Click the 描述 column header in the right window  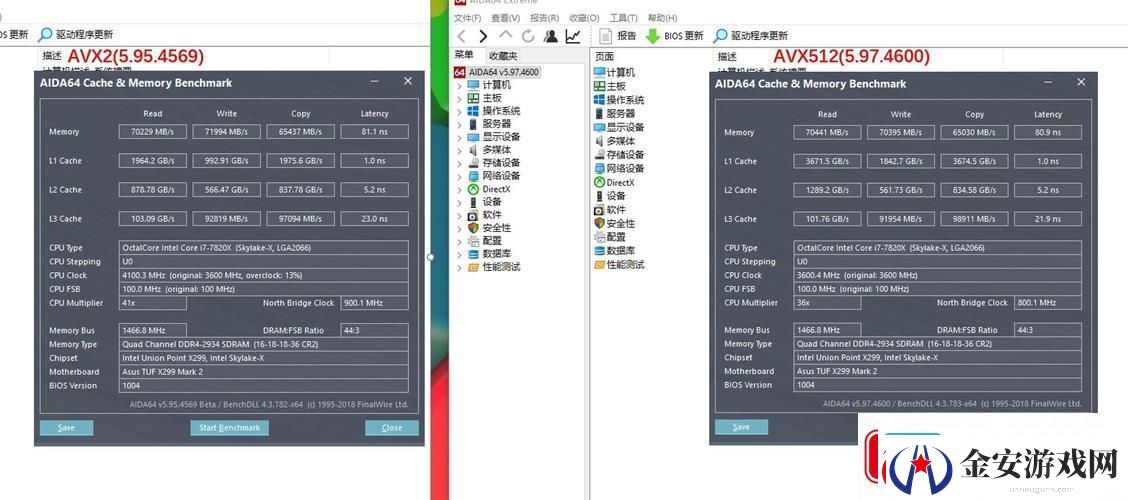click(x=727, y=56)
